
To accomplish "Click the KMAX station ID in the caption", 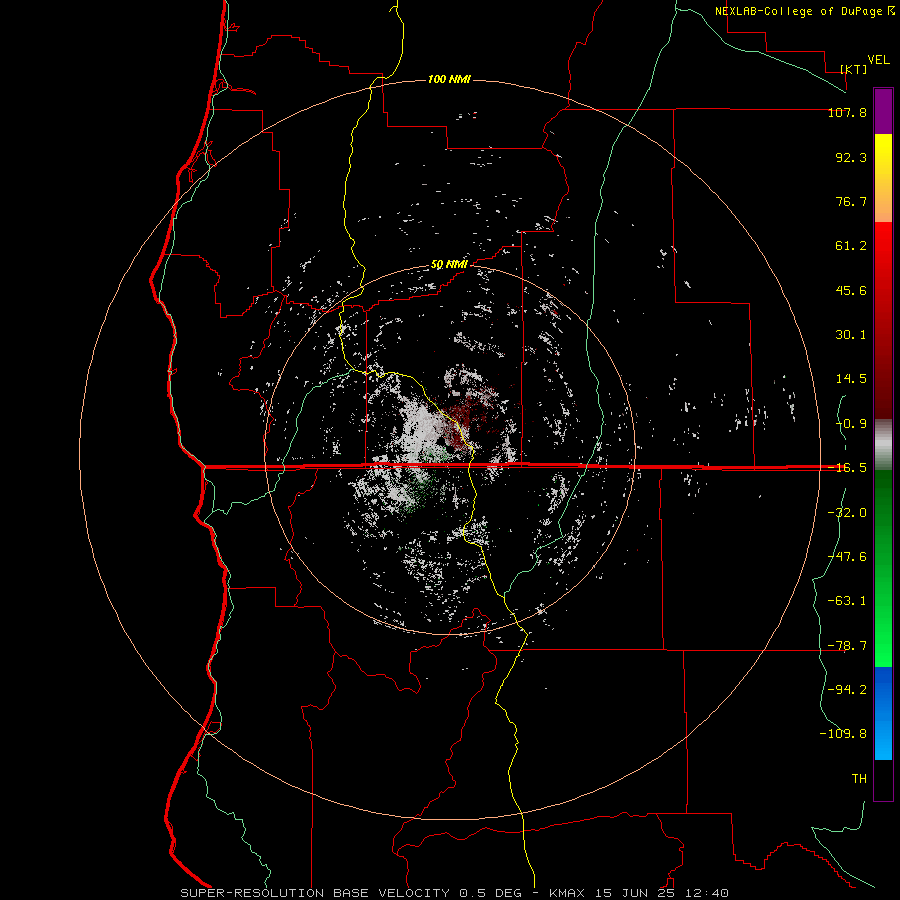I will click(x=567, y=893).
